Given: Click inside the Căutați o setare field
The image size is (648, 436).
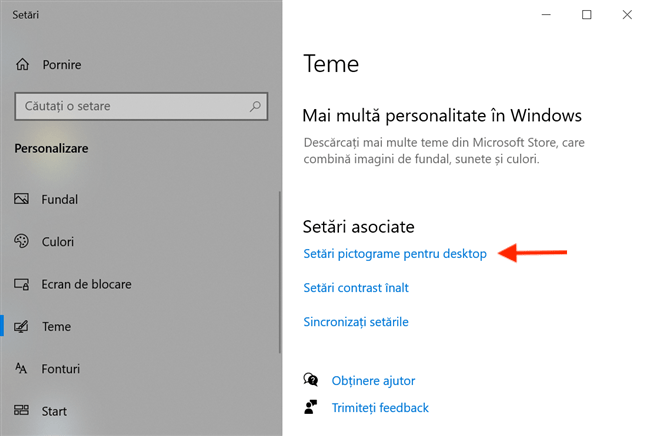Looking at the screenshot, I should click(141, 106).
